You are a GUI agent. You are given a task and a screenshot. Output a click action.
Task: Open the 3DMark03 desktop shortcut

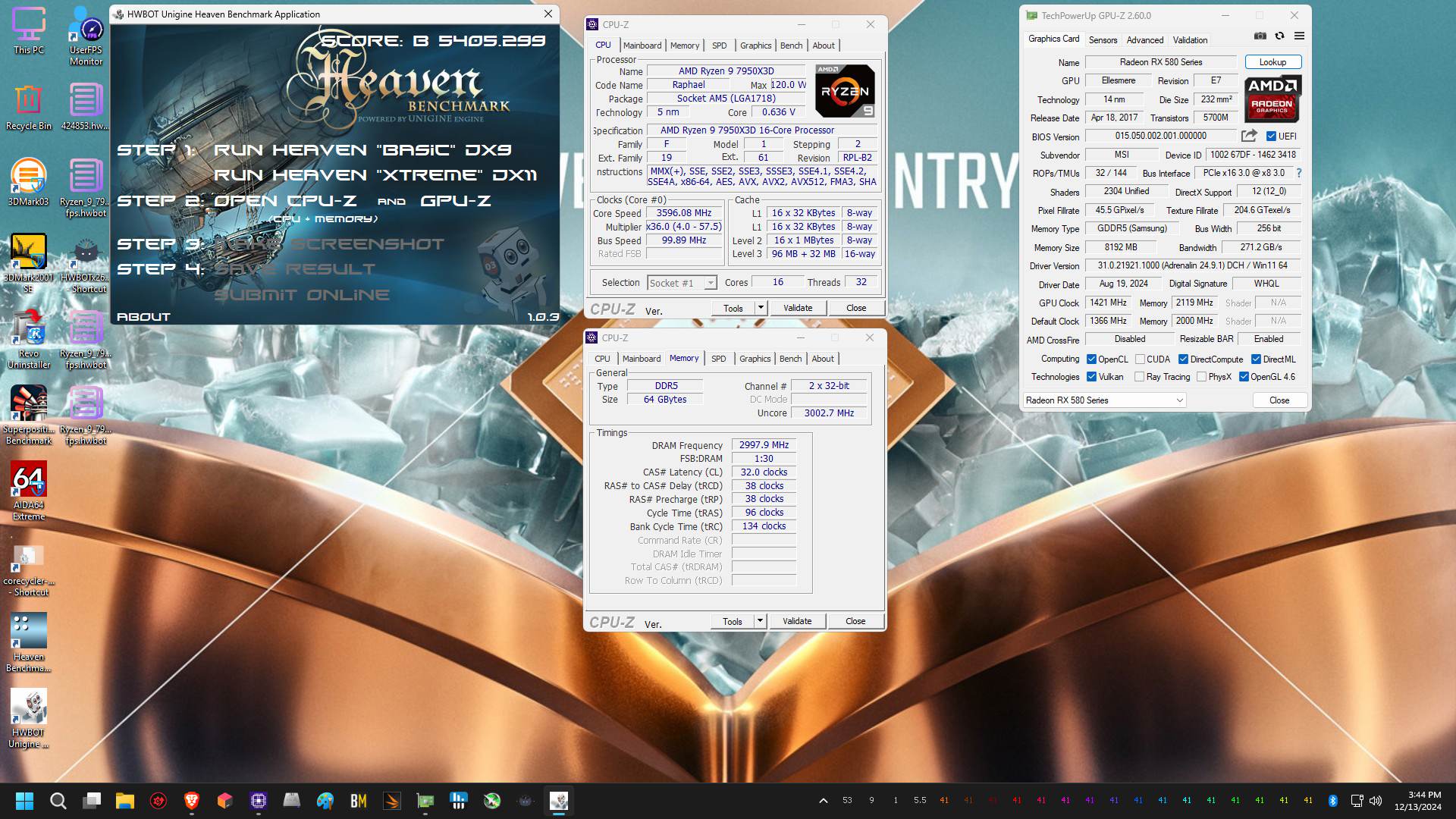pyautogui.click(x=28, y=183)
